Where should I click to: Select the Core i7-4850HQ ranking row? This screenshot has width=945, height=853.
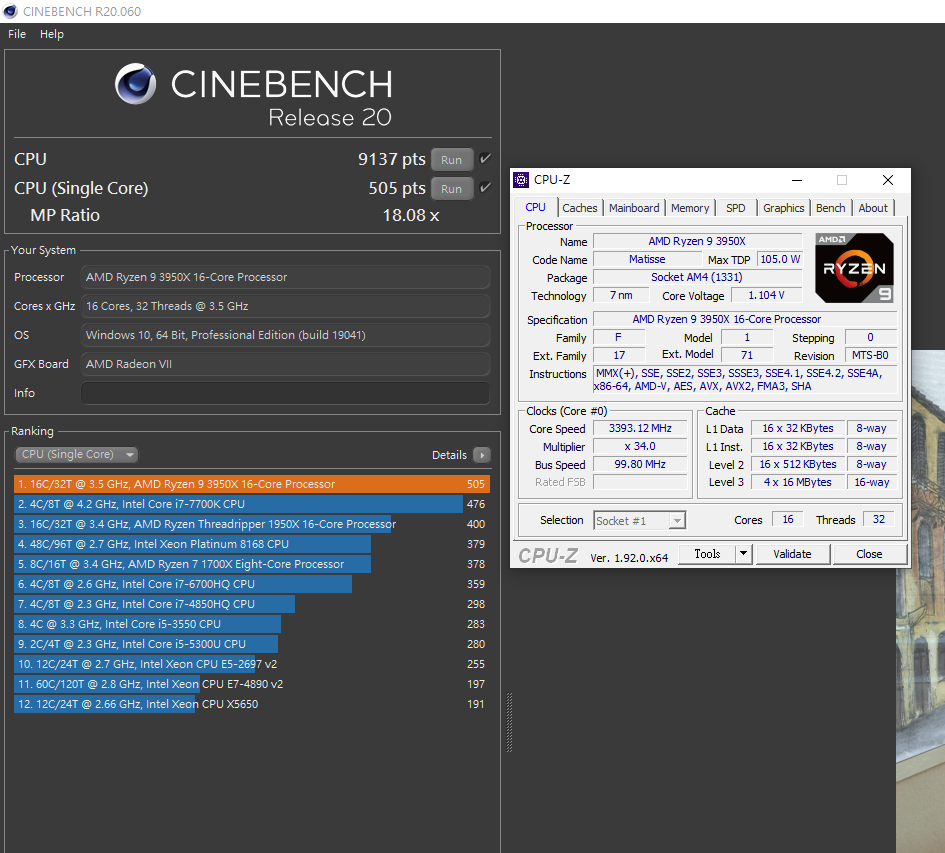[x=252, y=603]
